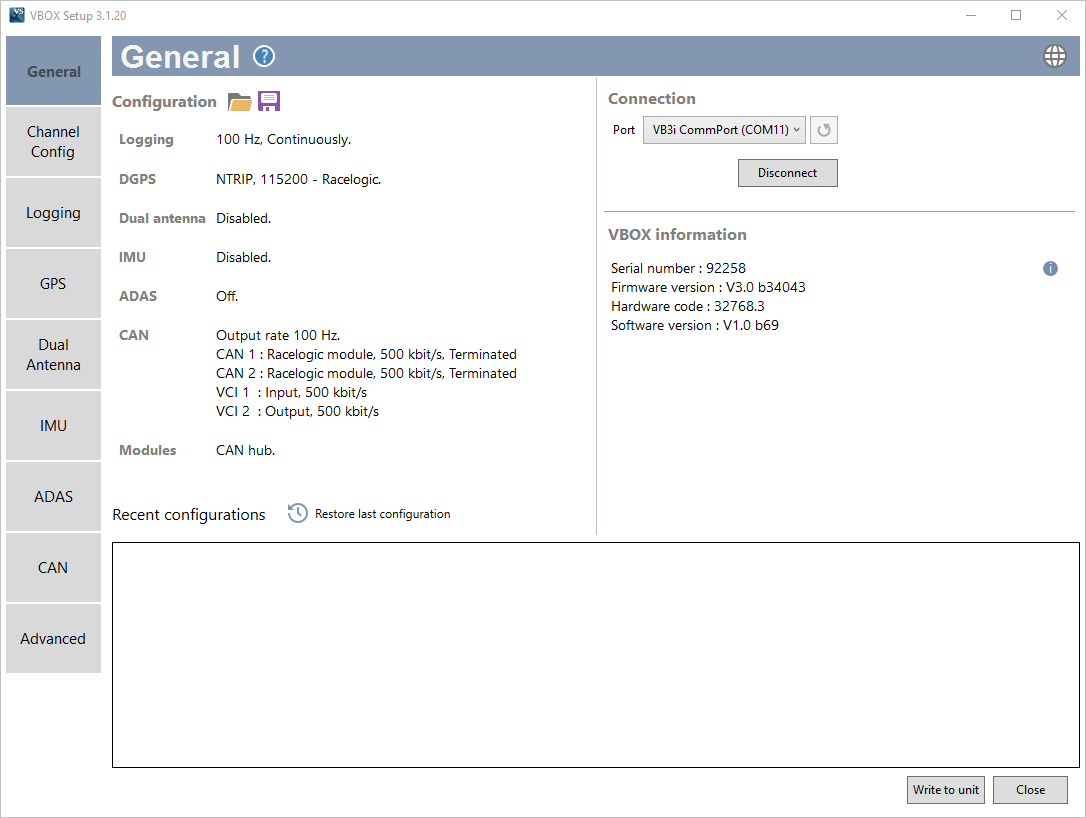Save configuration with purple floppy disk icon
1086x818 pixels.
point(269,101)
